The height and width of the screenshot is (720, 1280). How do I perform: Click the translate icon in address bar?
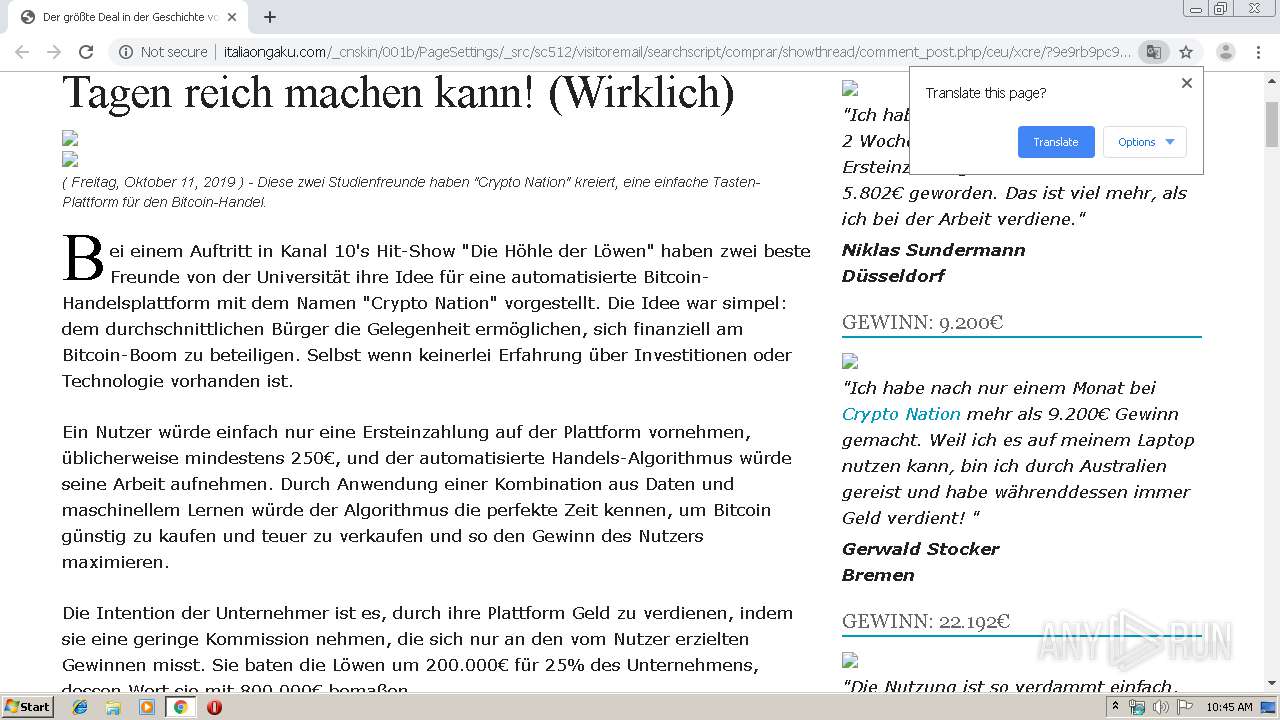[1153, 52]
